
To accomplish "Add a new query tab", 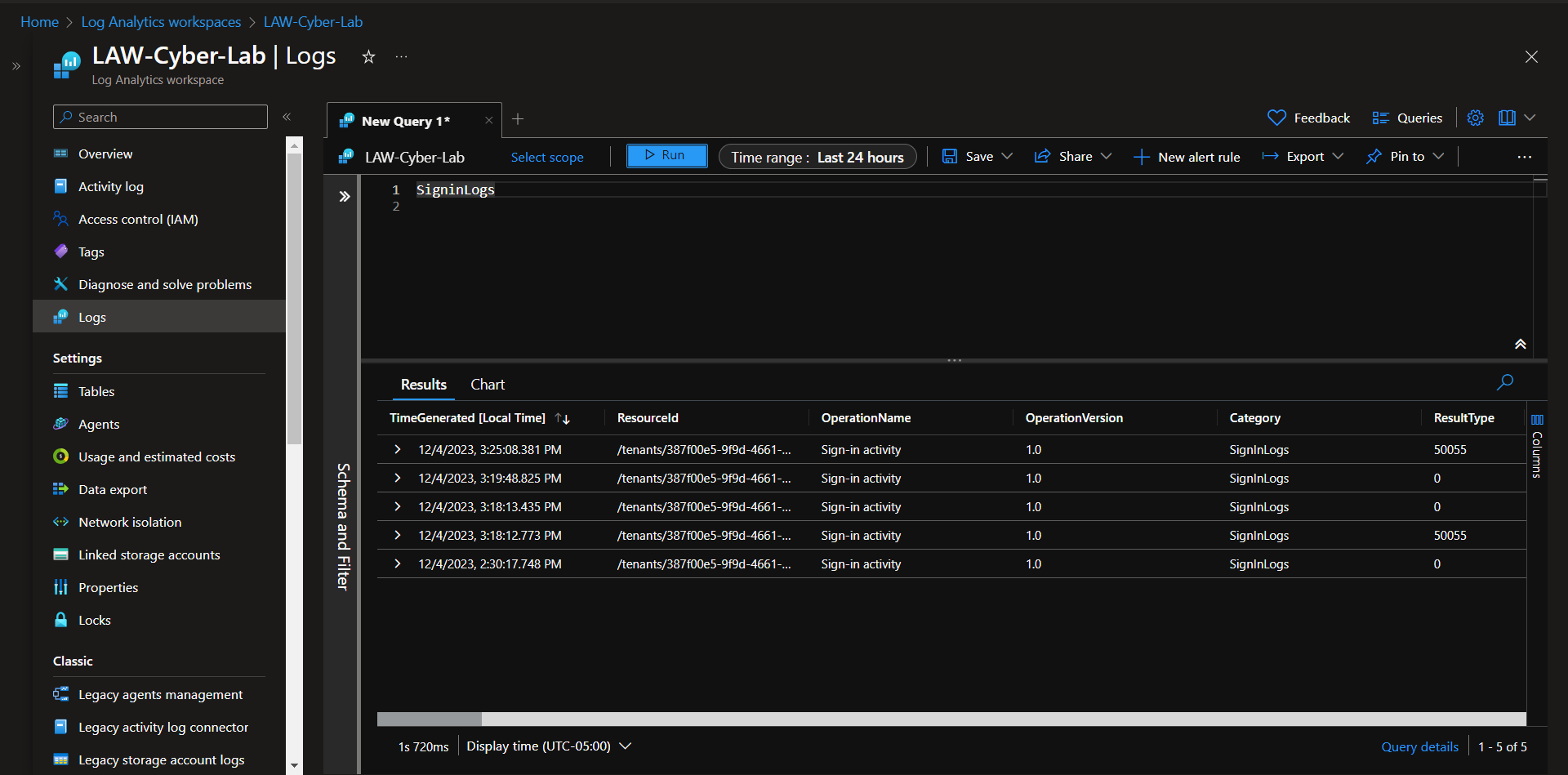I will [x=518, y=119].
